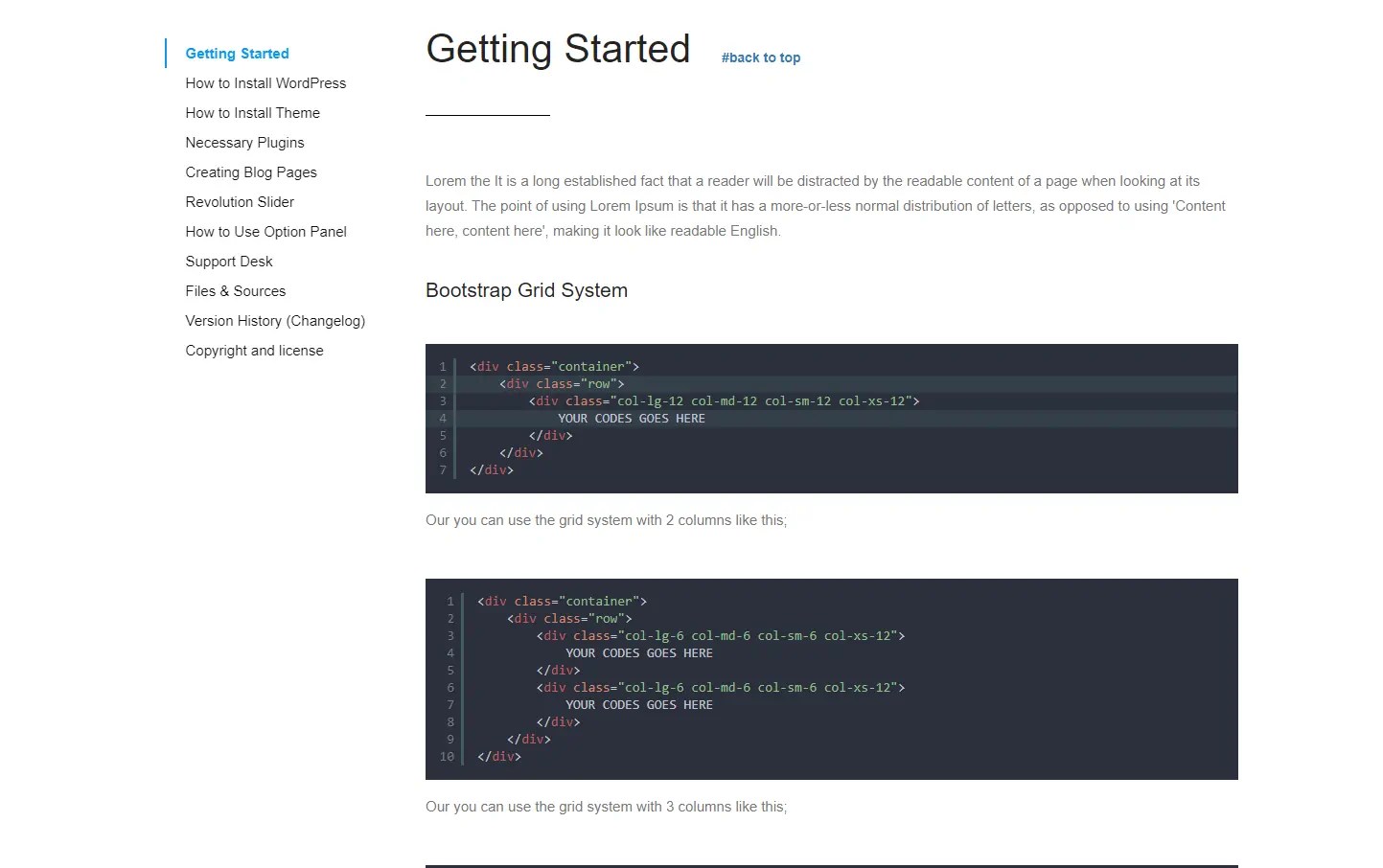Click the #back to top link
The image size is (1383, 868).
point(760,57)
